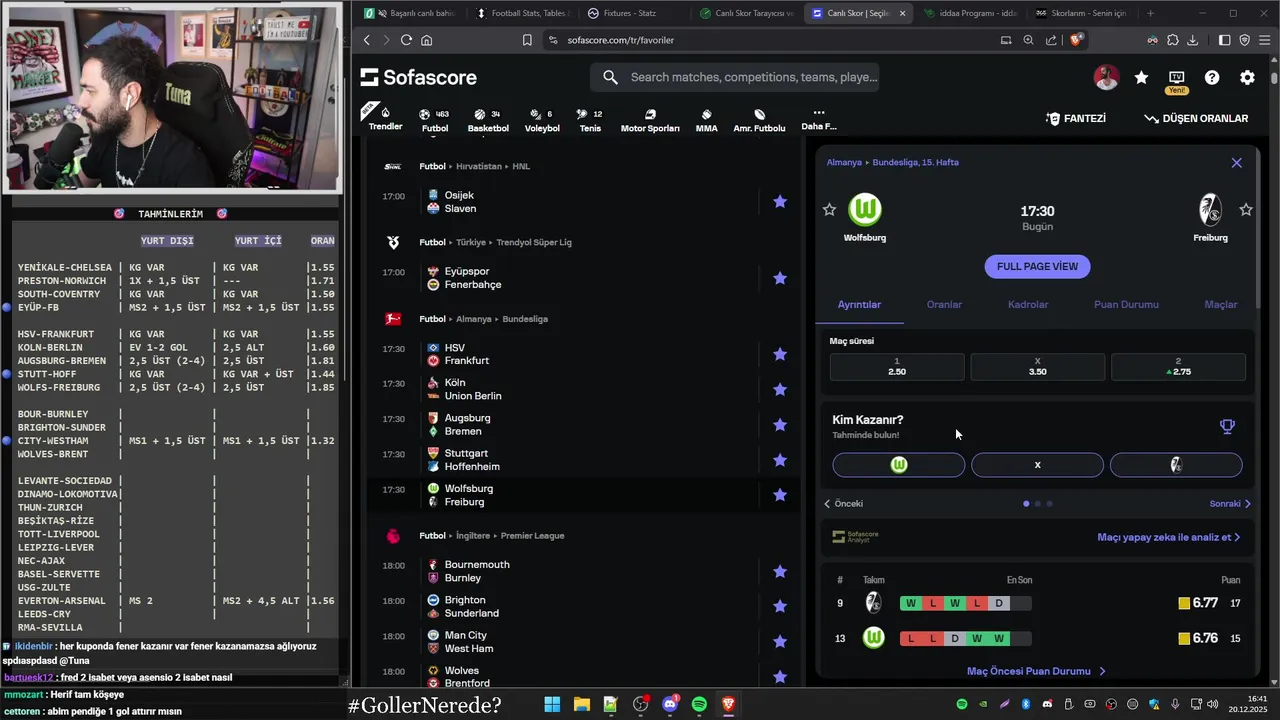Select Tenis sport category
Screen dimensions: 1280x720
591,120
